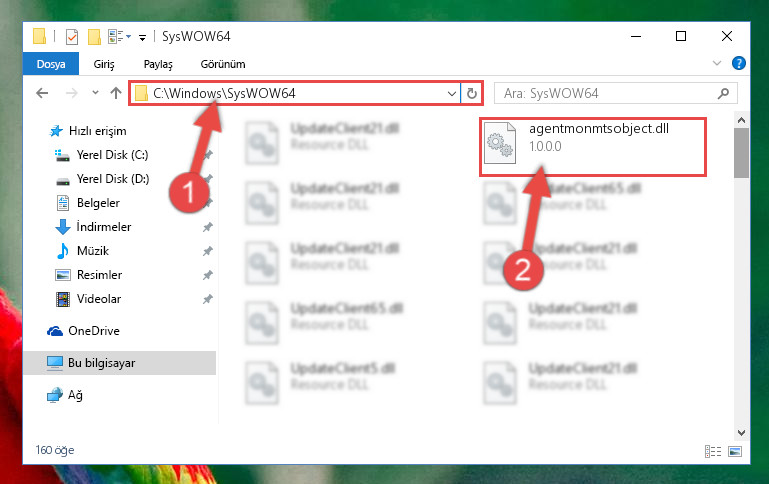This screenshot has width=769, height=484.
Task: Click the New folder icon in title bar
Action: (94, 37)
